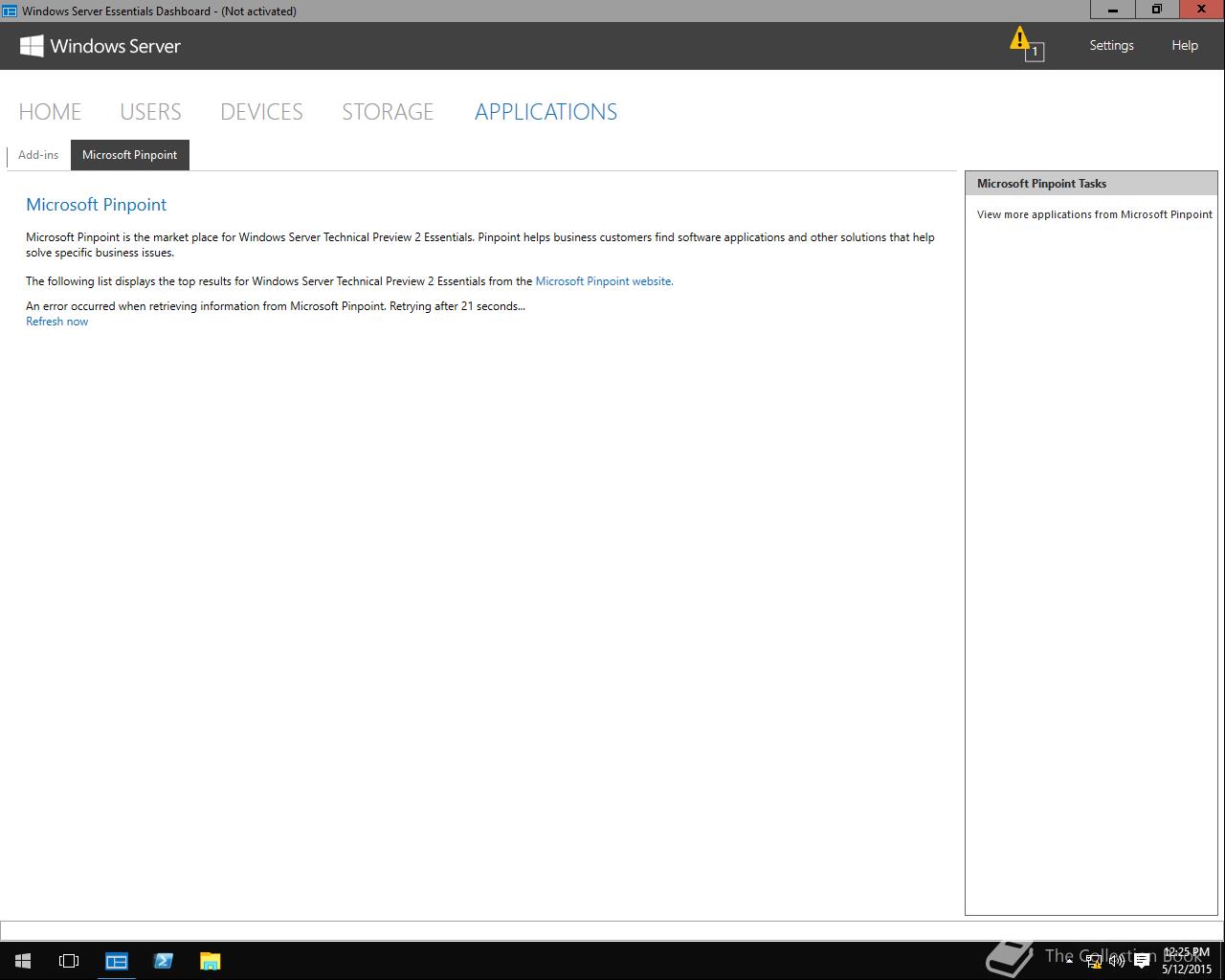Screen dimensions: 1225x980
Task: Click the network status tray icon
Action: tap(1094, 961)
